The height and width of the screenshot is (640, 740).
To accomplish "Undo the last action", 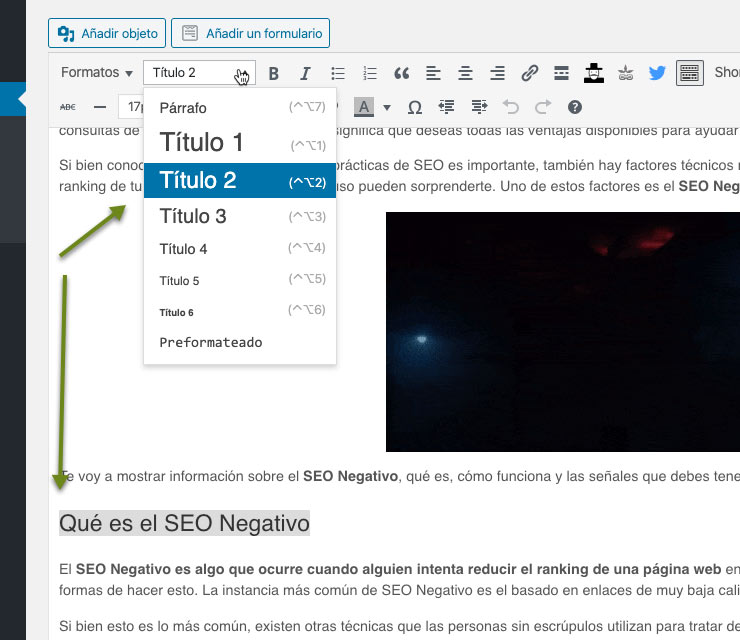I will pos(511,107).
